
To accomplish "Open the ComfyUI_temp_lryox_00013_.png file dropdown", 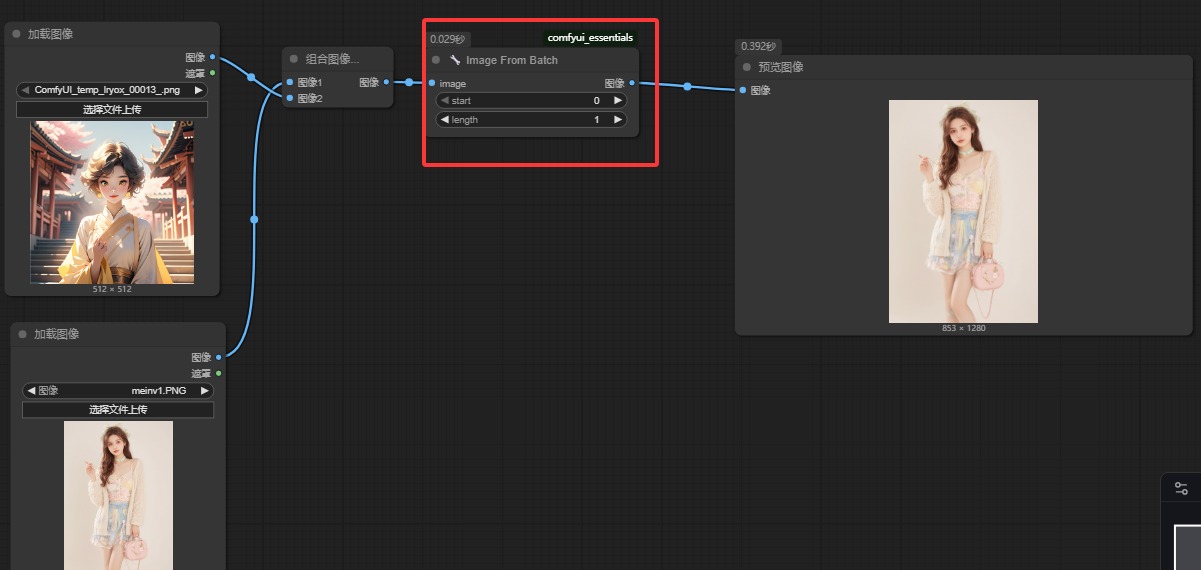I will [112, 90].
